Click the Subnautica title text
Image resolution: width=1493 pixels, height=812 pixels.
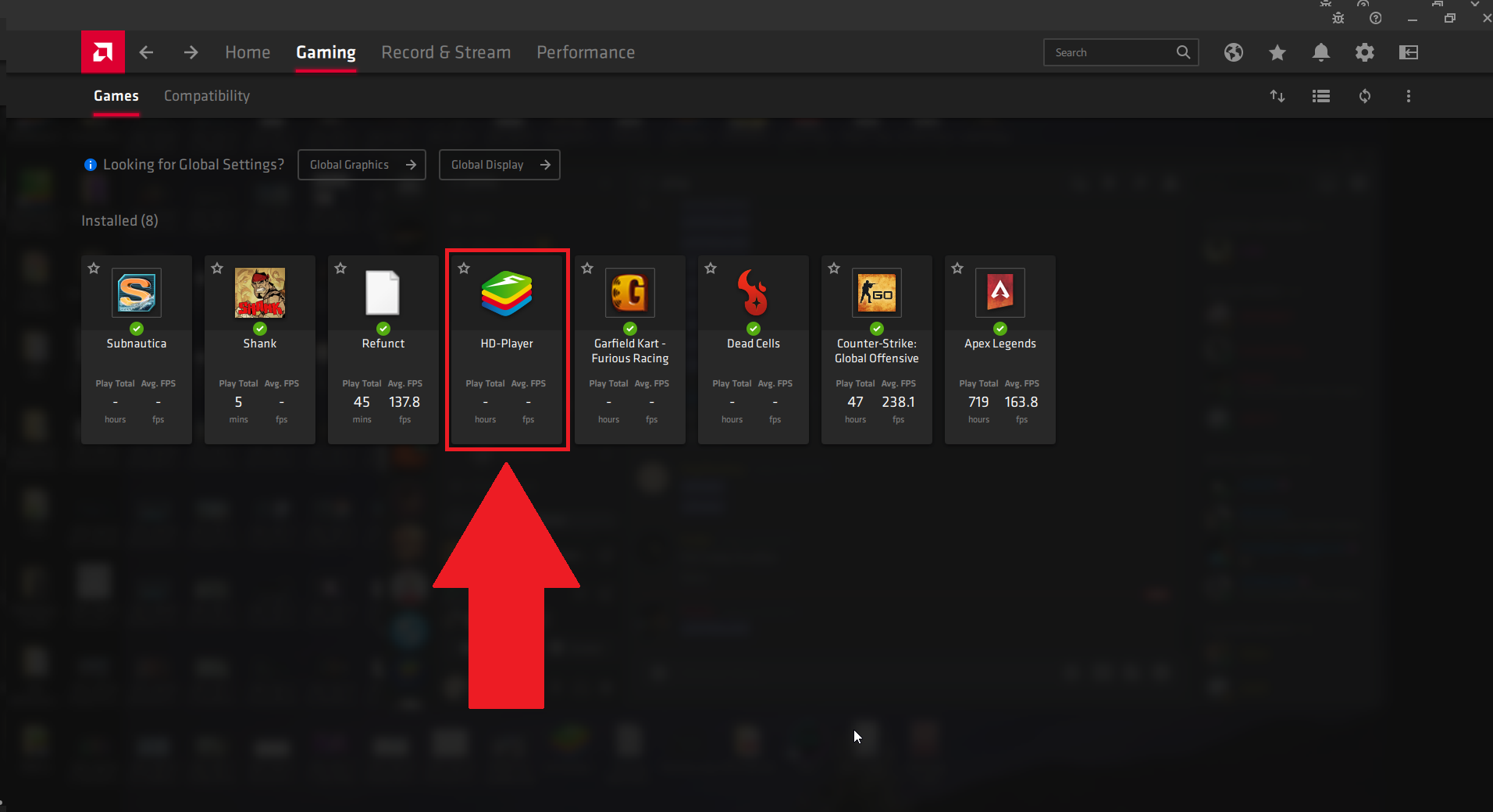click(x=137, y=344)
